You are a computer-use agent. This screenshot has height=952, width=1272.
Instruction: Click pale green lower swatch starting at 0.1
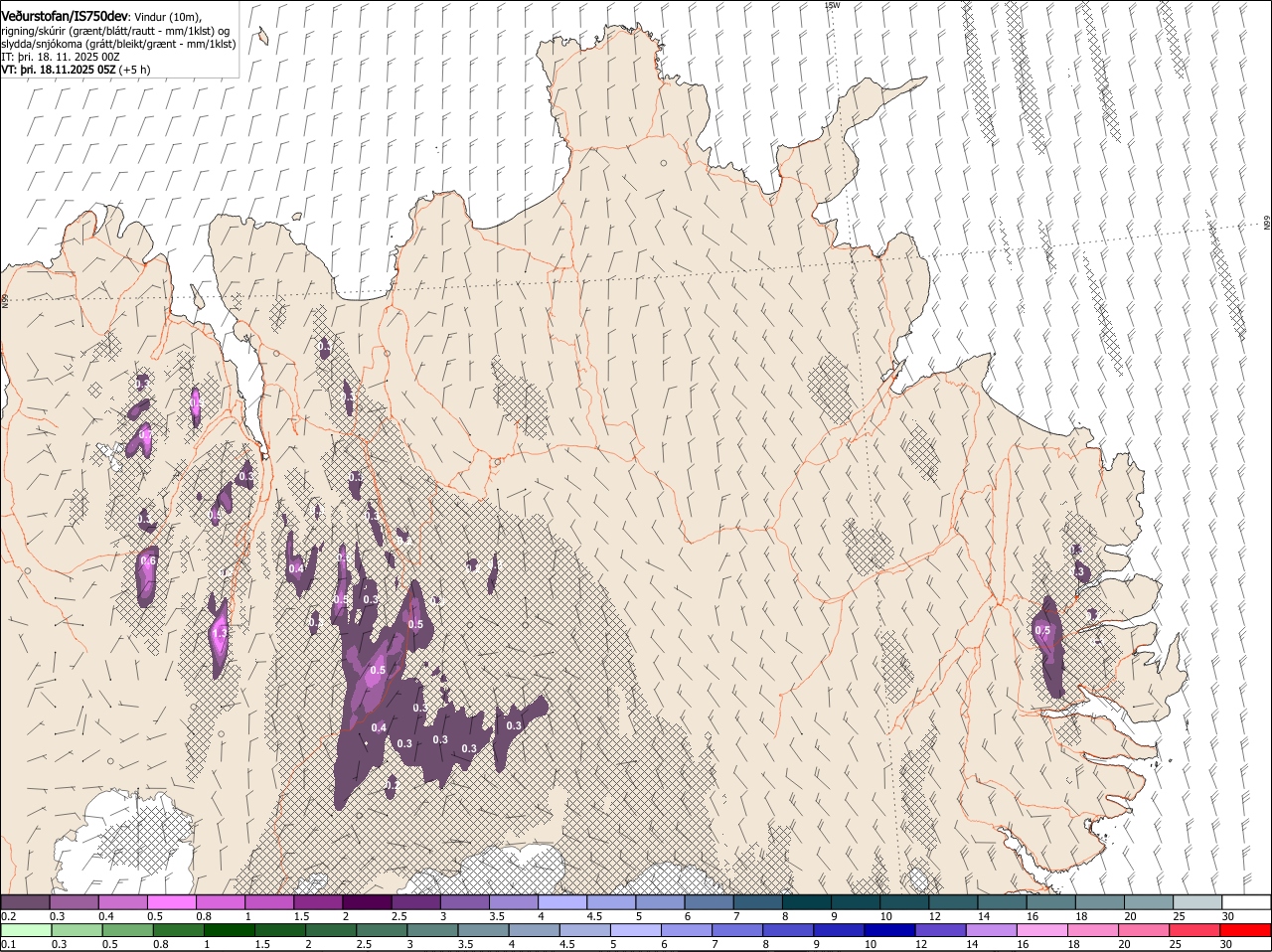25,930
